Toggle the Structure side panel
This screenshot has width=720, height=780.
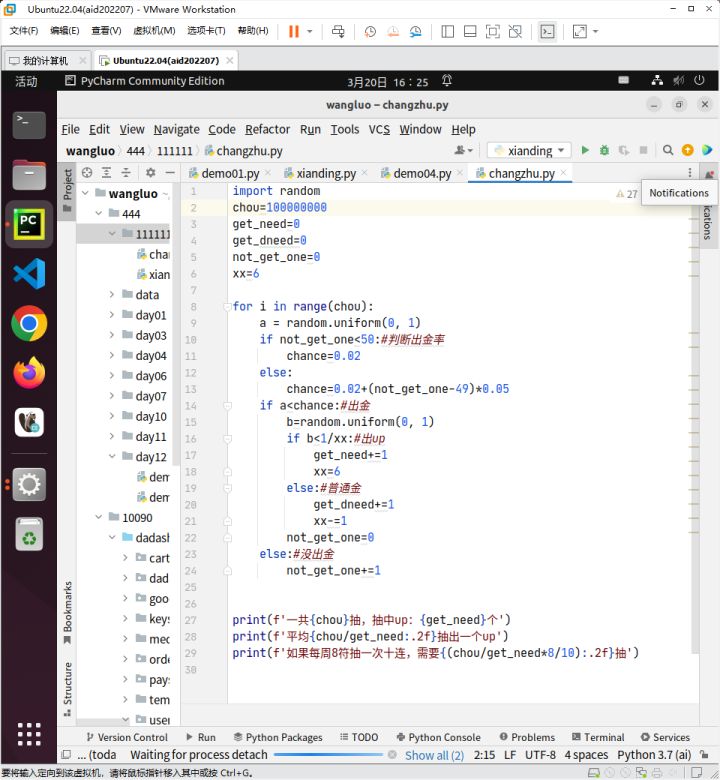68,684
